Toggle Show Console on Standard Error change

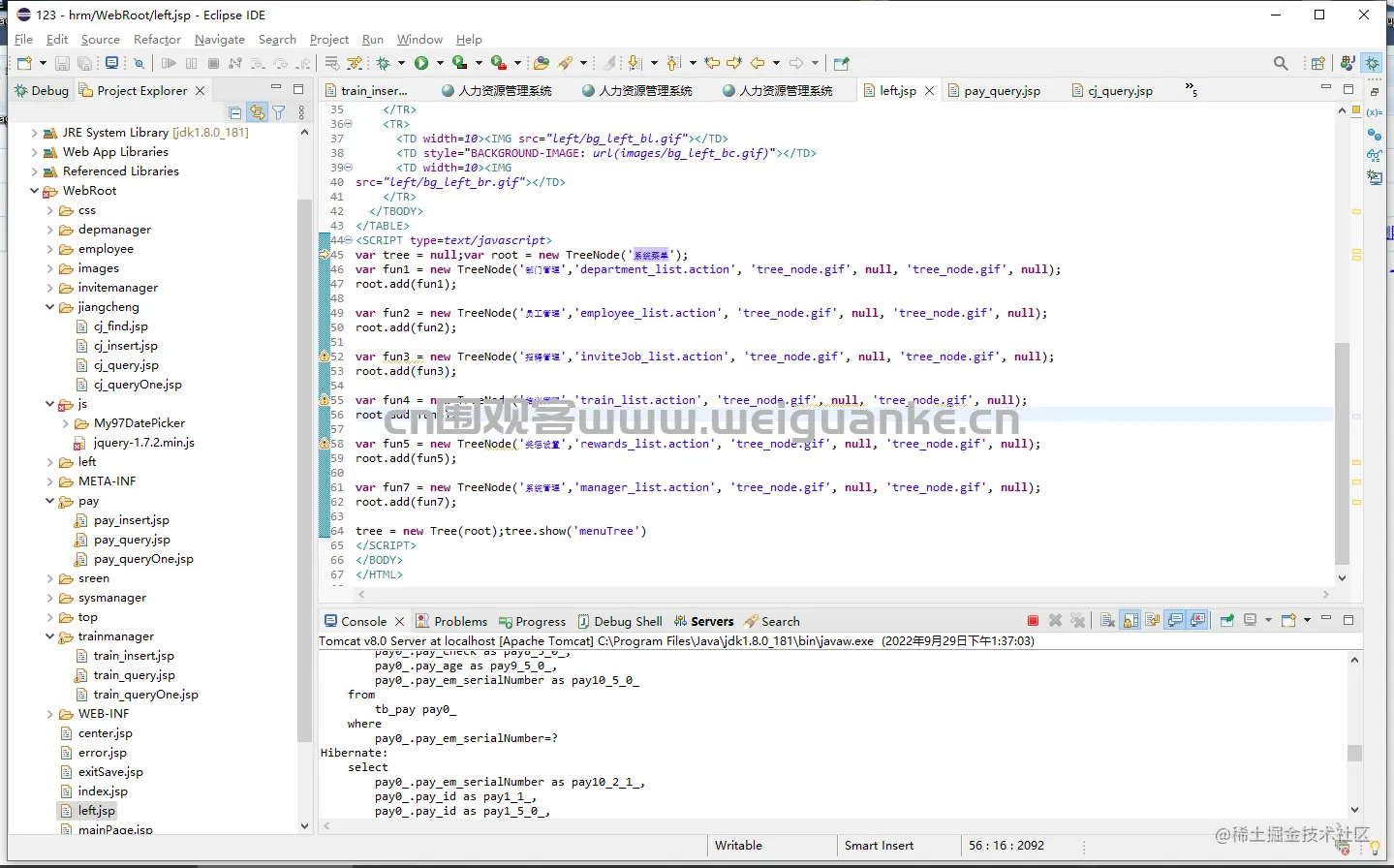(1198, 620)
